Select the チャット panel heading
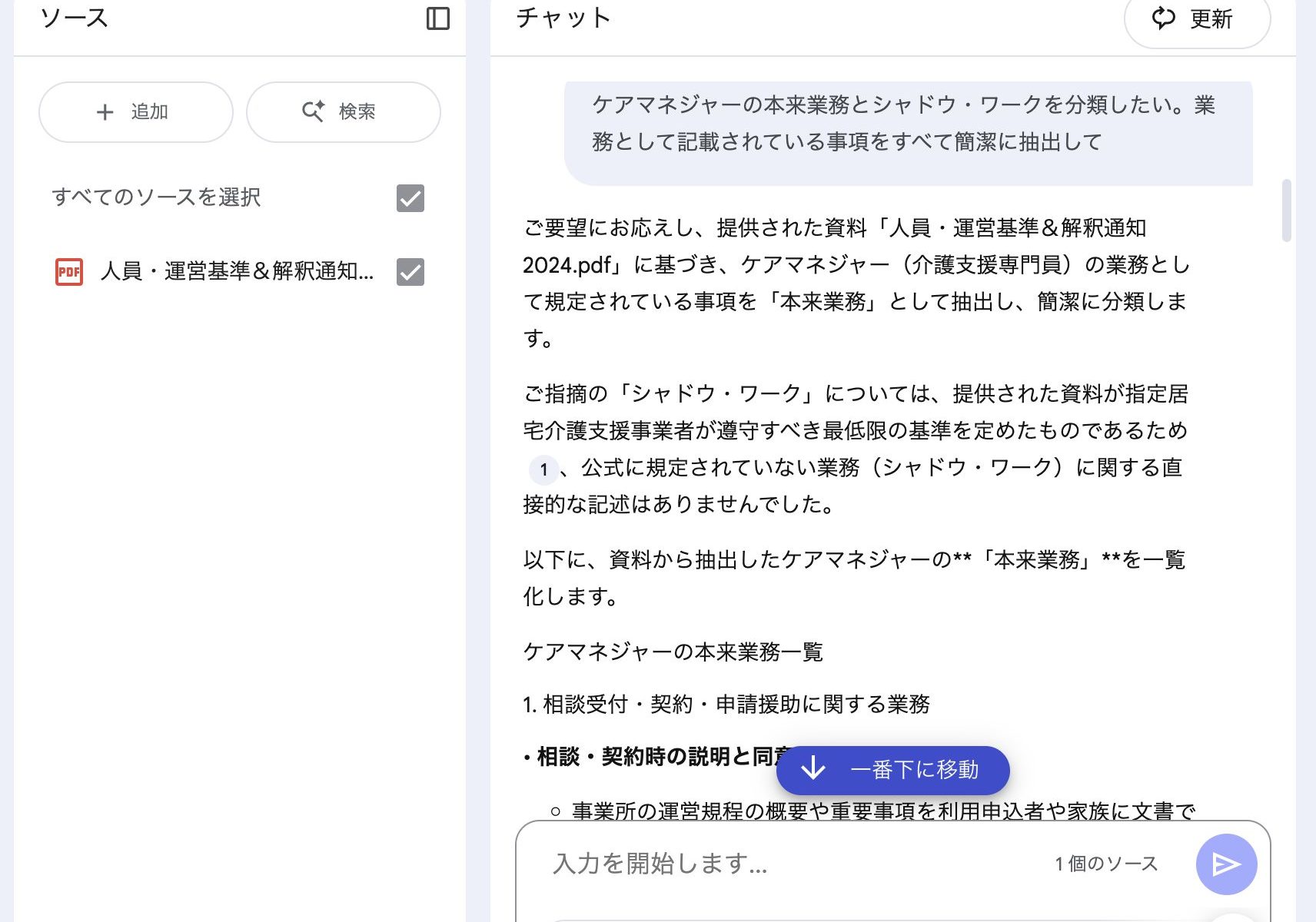 [x=563, y=18]
